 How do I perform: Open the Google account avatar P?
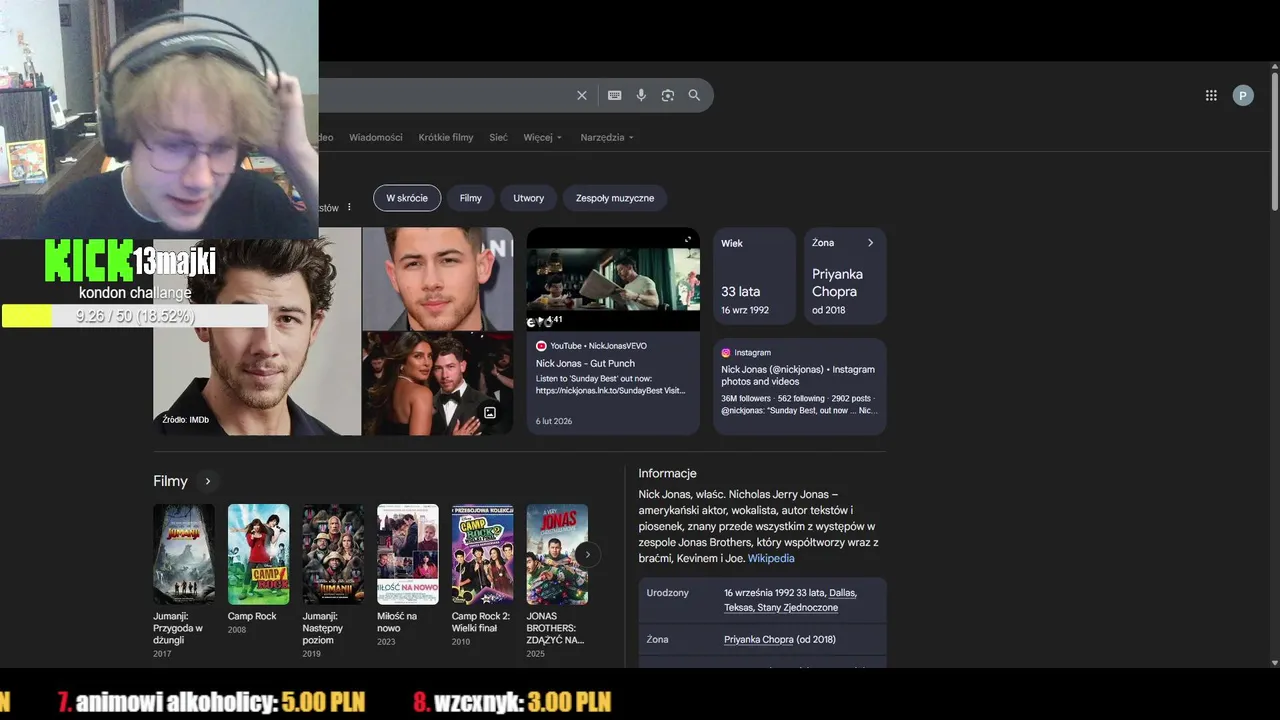(x=1243, y=95)
